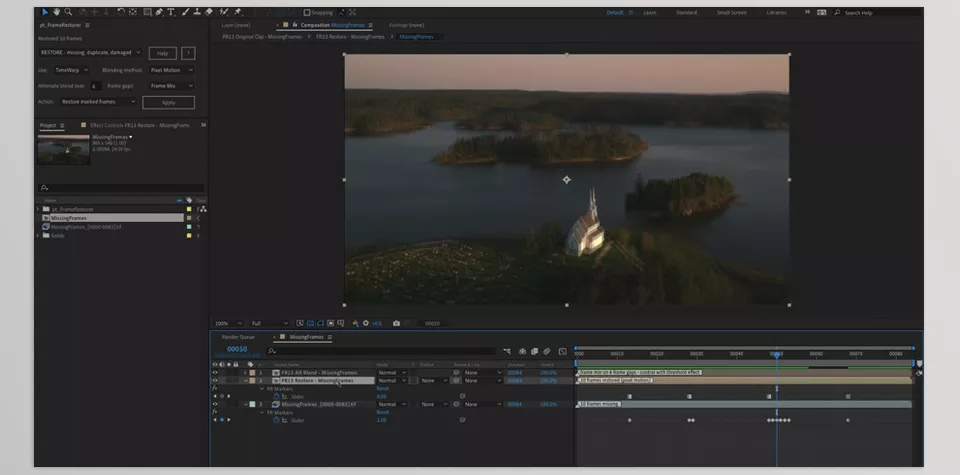The image size is (960, 475).
Task: Switch to the Learn workspace
Action: [x=650, y=12]
